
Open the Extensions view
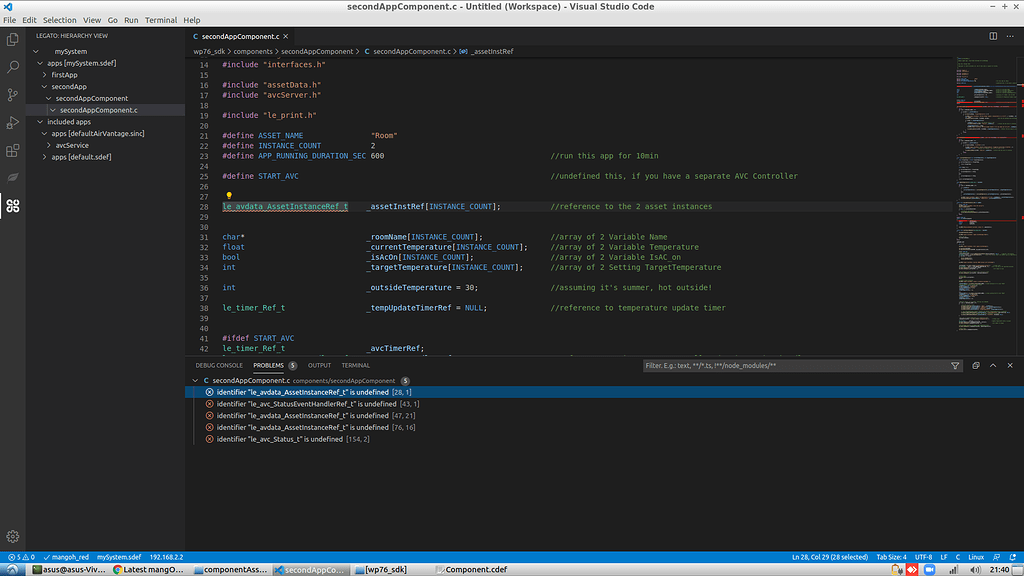(13, 152)
